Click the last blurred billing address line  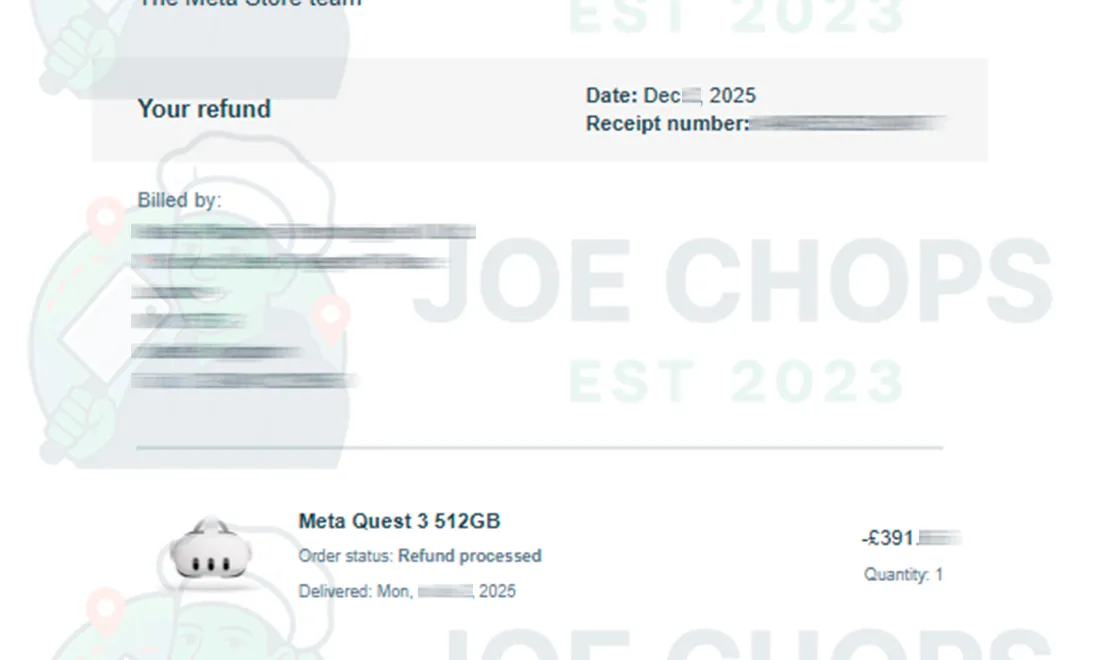tap(245, 380)
